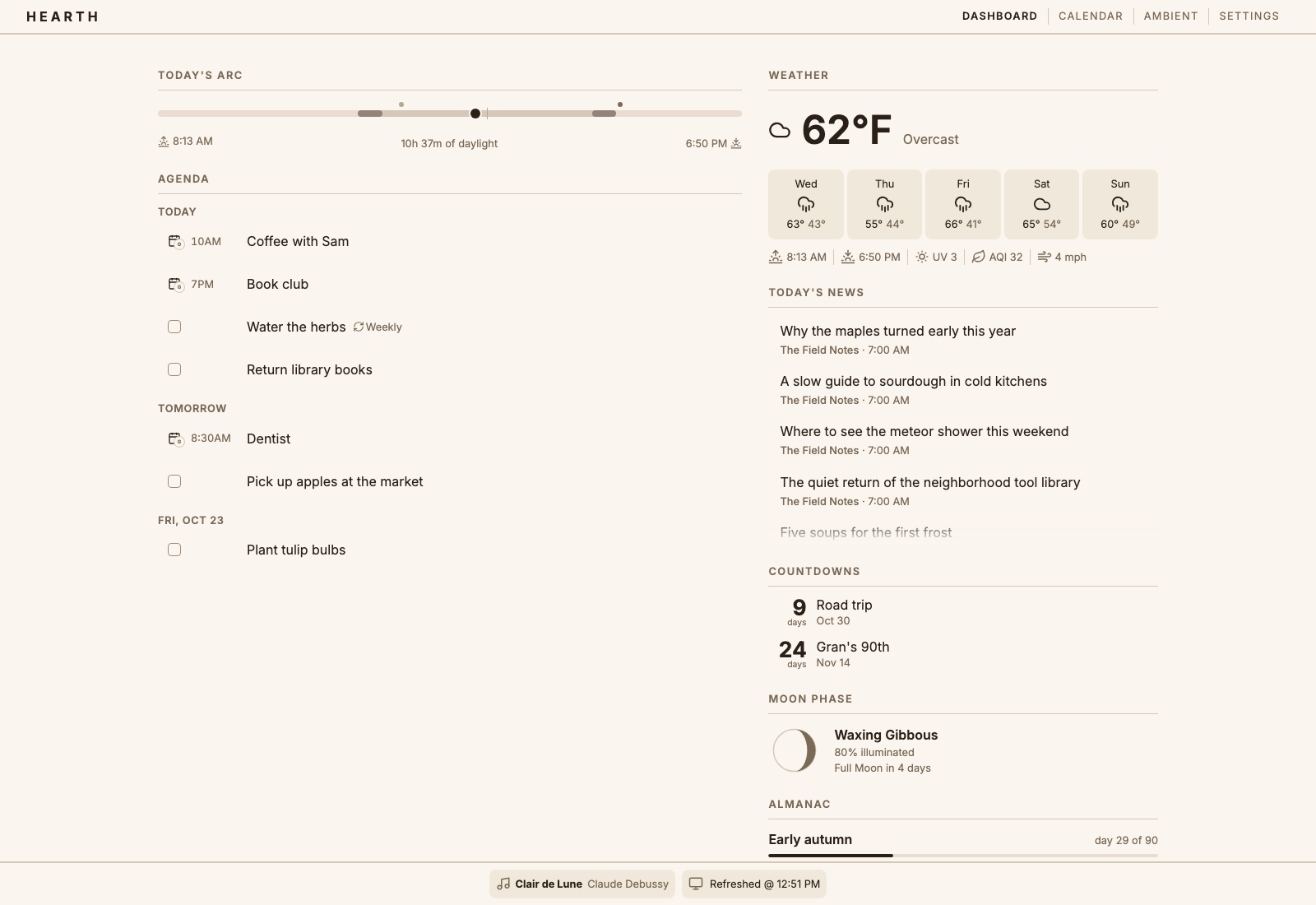The height and width of the screenshot is (905, 1316).
Task: Switch to the Dashboard tab
Action: pyautogui.click(x=999, y=16)
